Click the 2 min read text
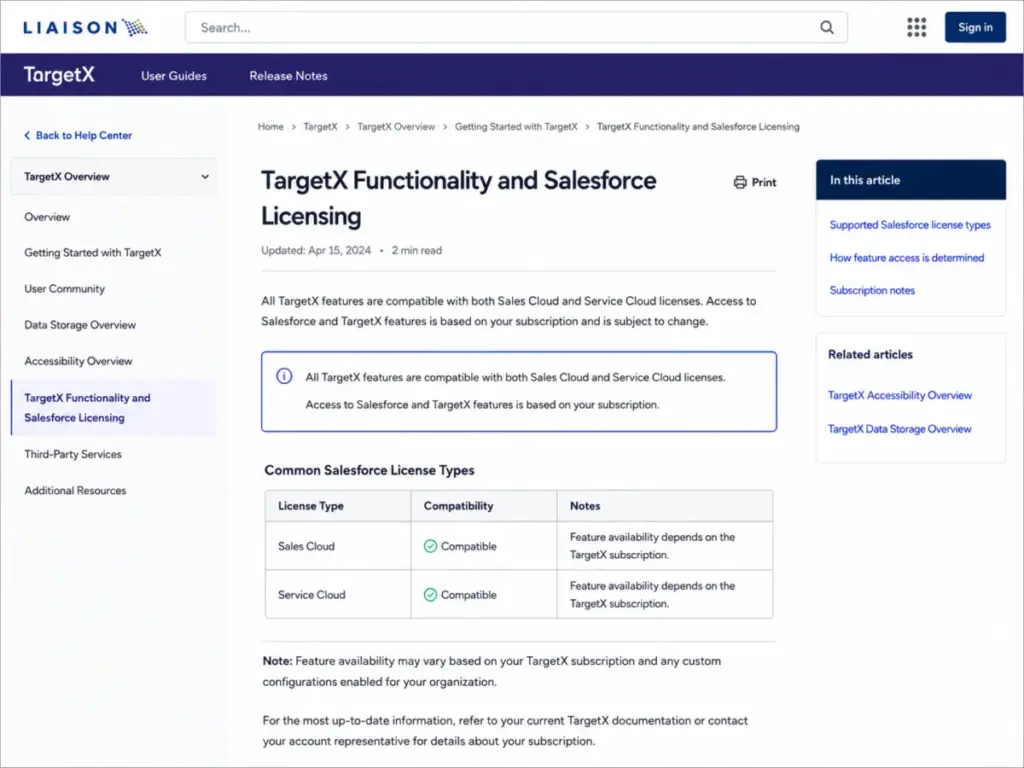Image resolution: width=1024 pixels, height=768 pixels. click(x=417, y=250)
